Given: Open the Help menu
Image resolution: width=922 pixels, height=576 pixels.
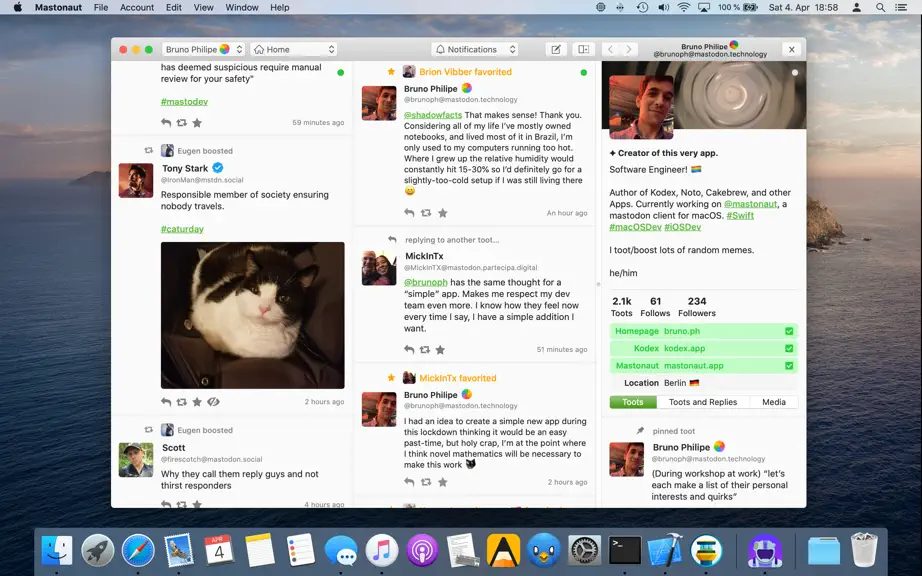Looking at the screenshot, I should (279, 8).
